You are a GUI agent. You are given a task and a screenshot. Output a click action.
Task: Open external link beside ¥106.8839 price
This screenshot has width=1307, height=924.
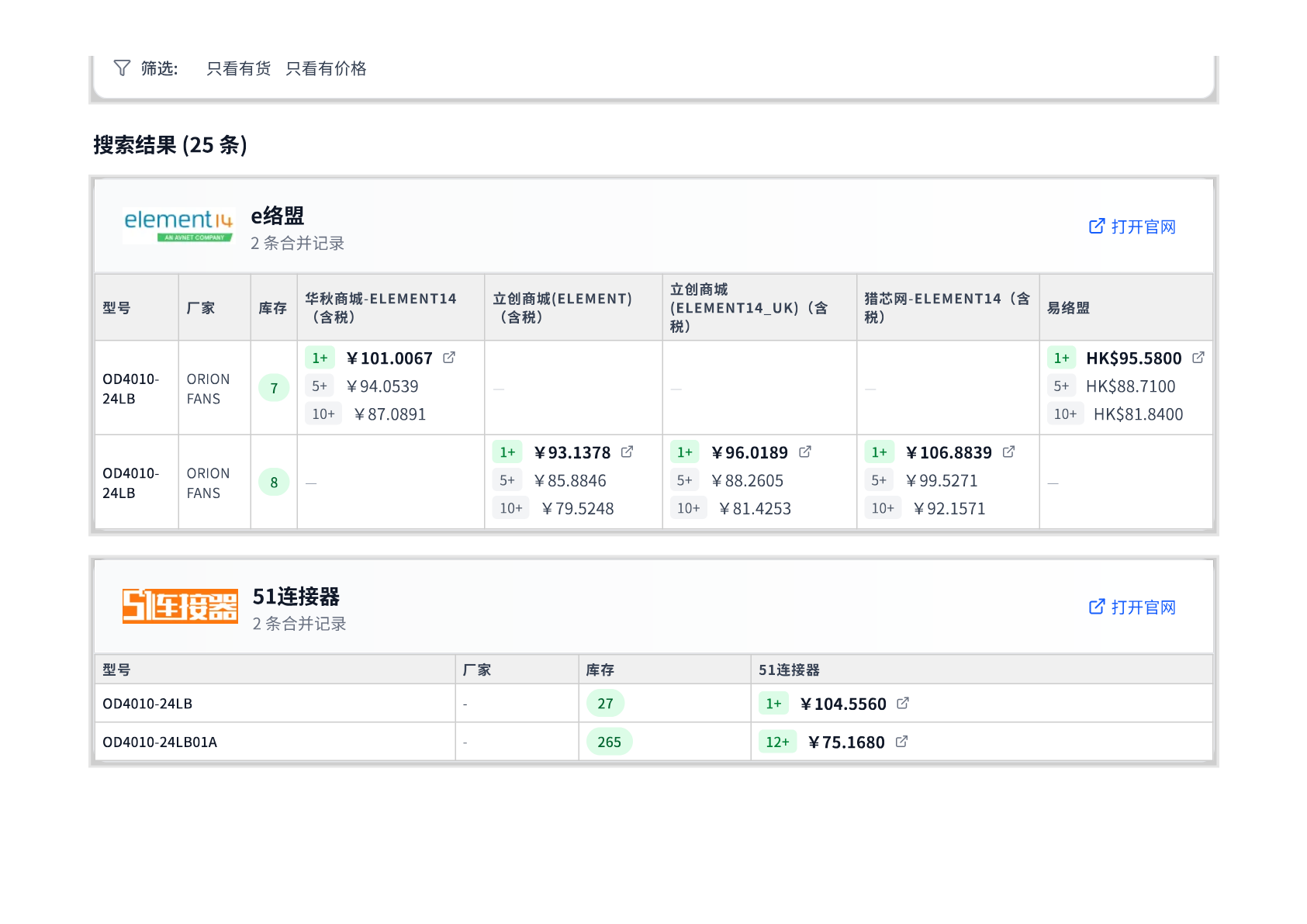1008,452
